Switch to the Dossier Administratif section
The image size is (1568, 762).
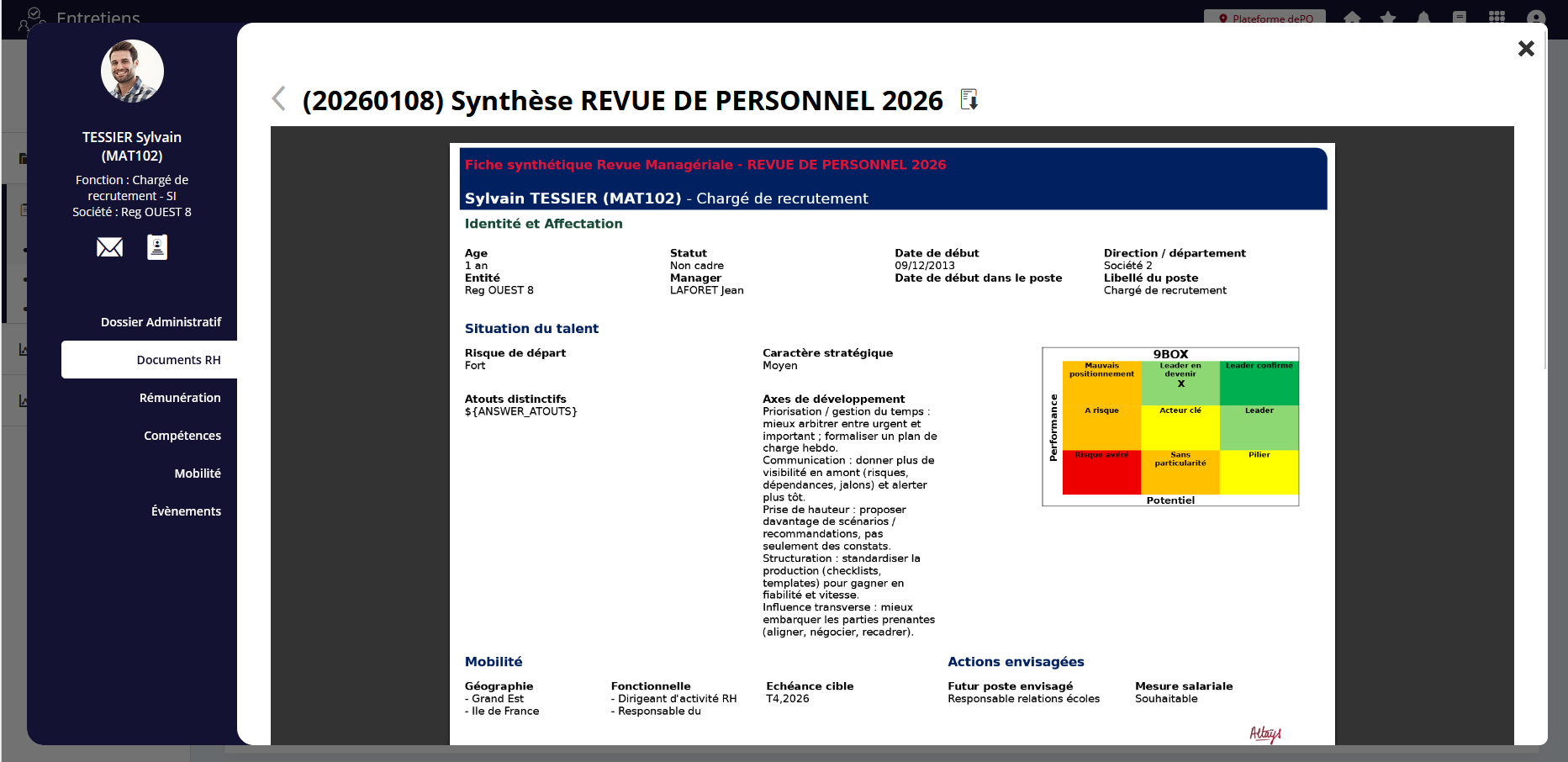(x=161, y=322)
